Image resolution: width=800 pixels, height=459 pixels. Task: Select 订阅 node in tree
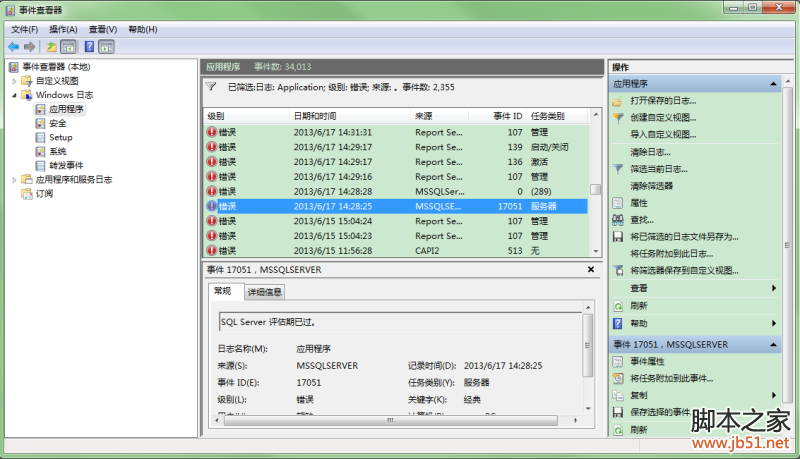pos(44,194)
